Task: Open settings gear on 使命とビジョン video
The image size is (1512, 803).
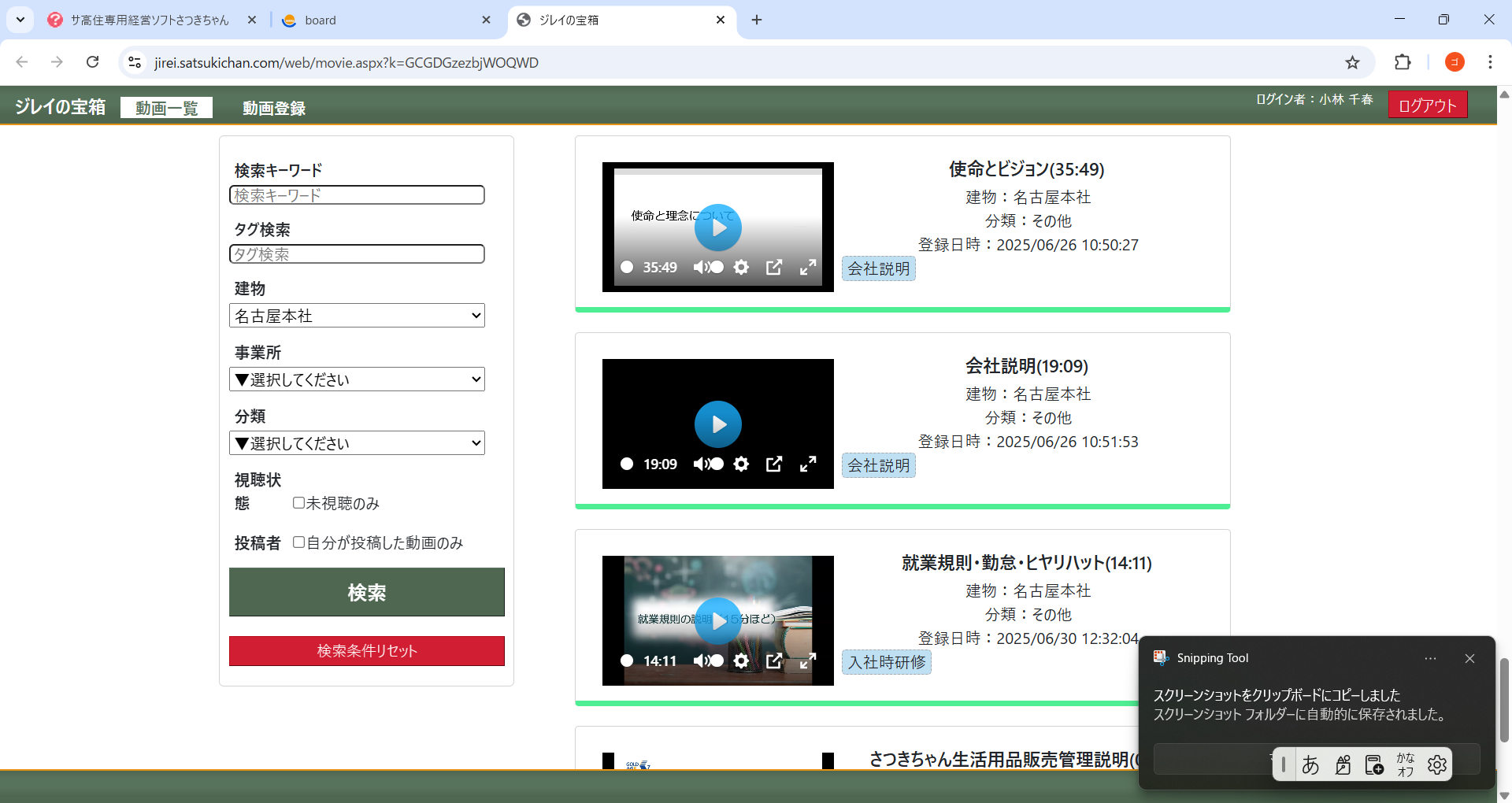Action: [741, 268]
